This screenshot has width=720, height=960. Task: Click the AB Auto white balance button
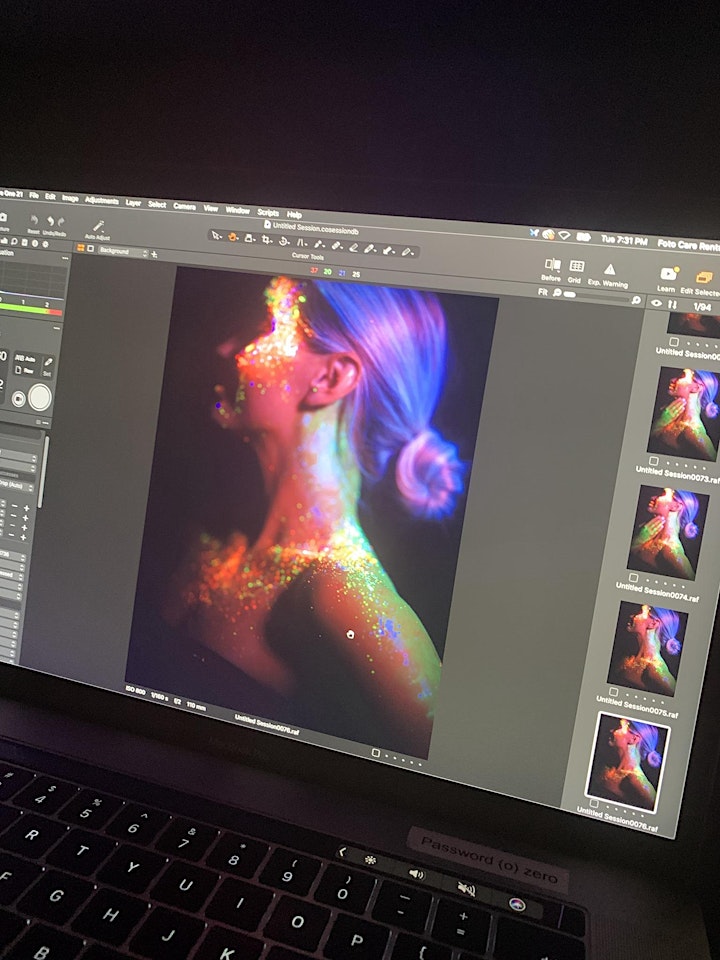(x=24, y=359)
